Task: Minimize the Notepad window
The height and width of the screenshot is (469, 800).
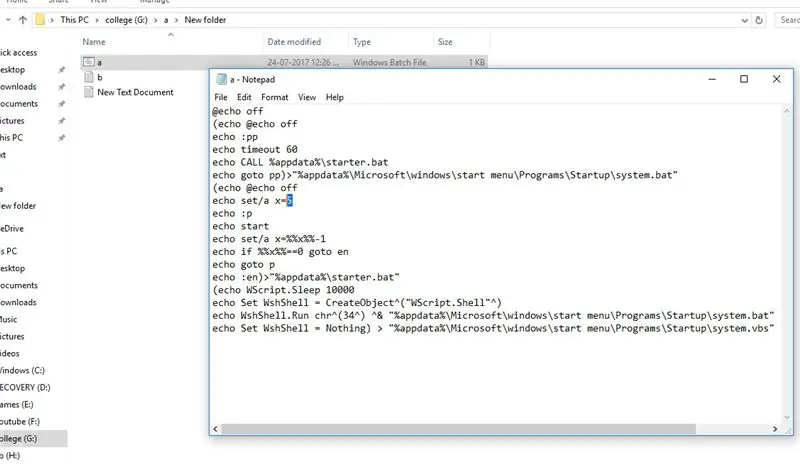Action: pos(712,79)
